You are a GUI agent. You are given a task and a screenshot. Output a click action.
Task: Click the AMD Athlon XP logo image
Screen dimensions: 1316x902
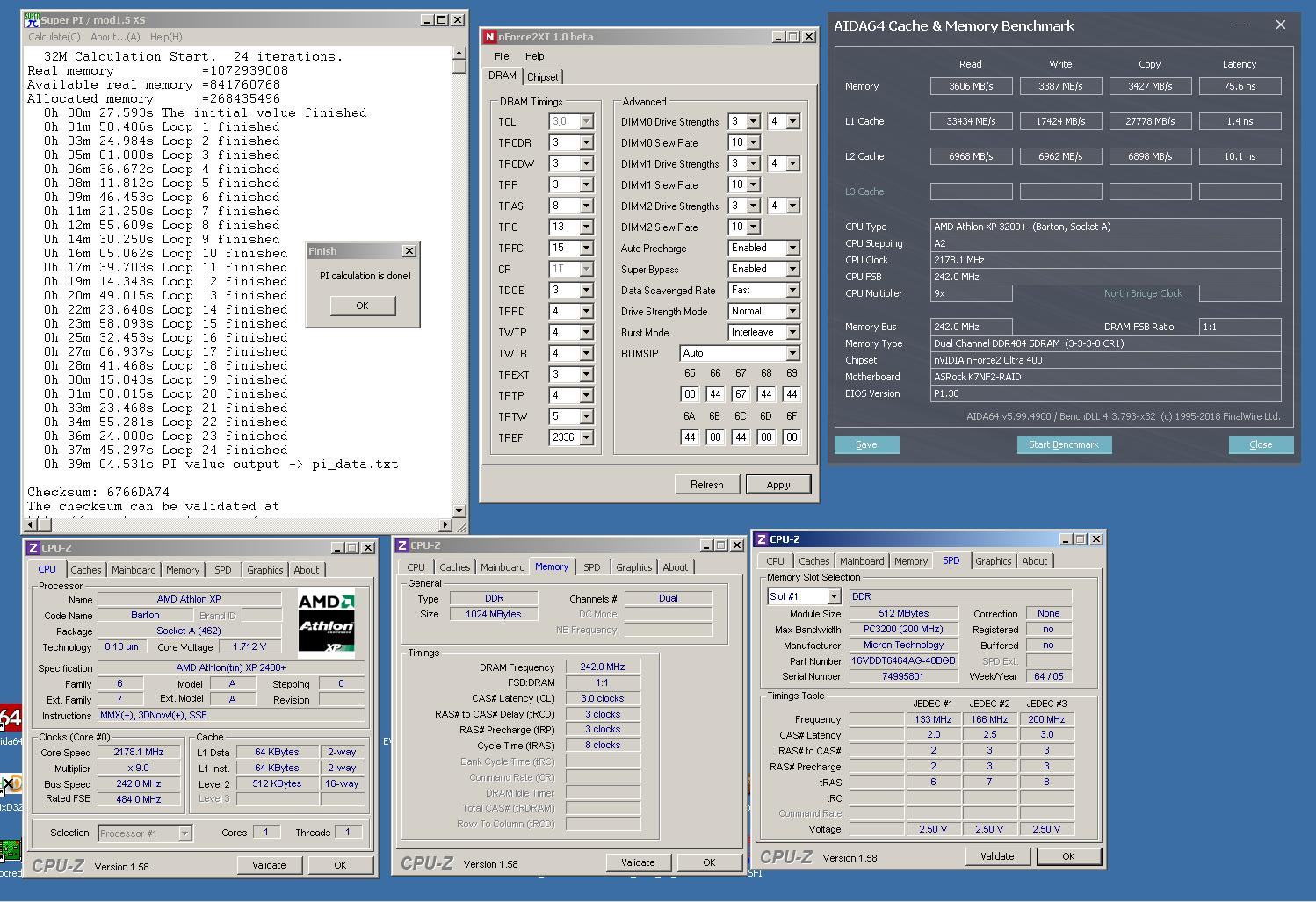326,622
